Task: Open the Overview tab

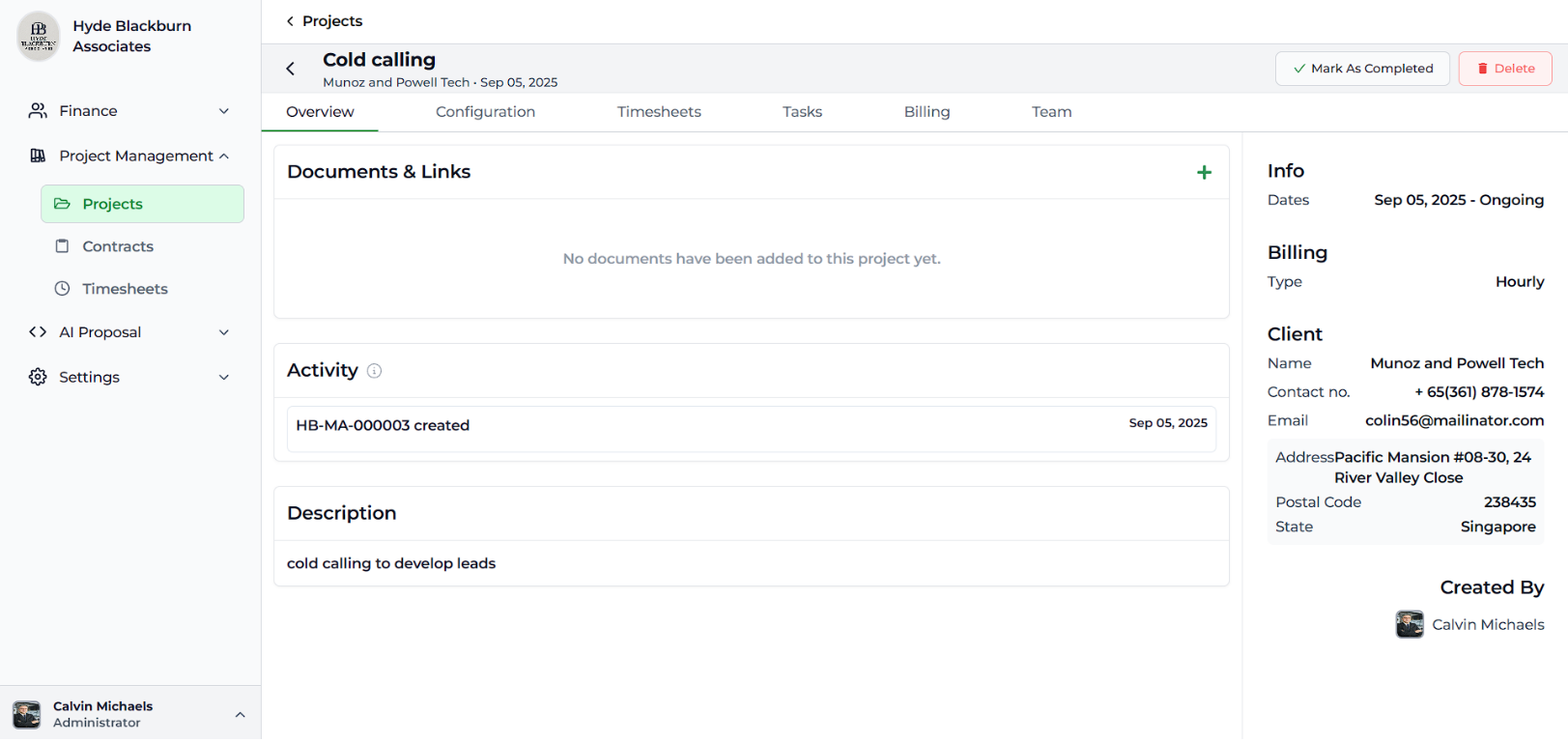Action: [320, 112]
